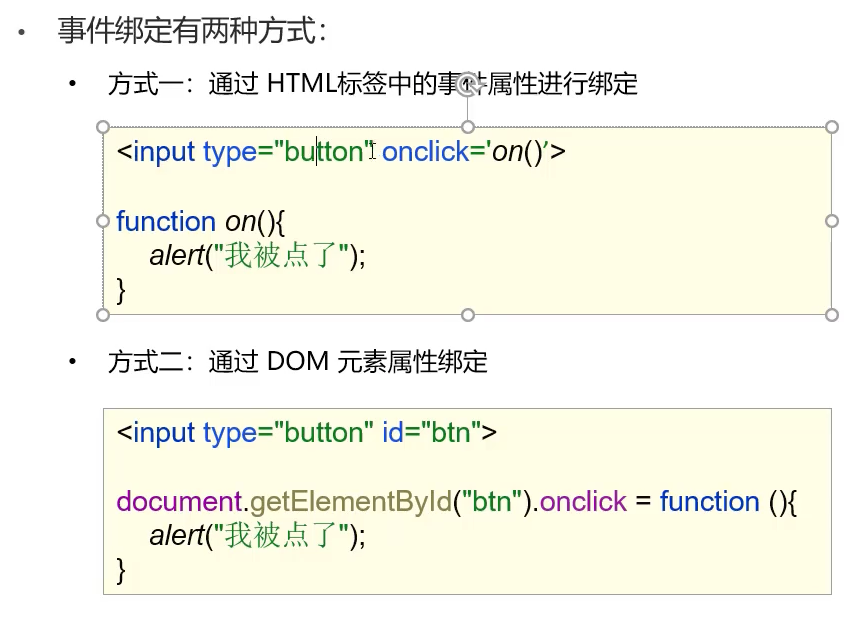866x620 pixels.
Task: Click the bottom-left resize handle of the selected text box
Action: (103, 315)
